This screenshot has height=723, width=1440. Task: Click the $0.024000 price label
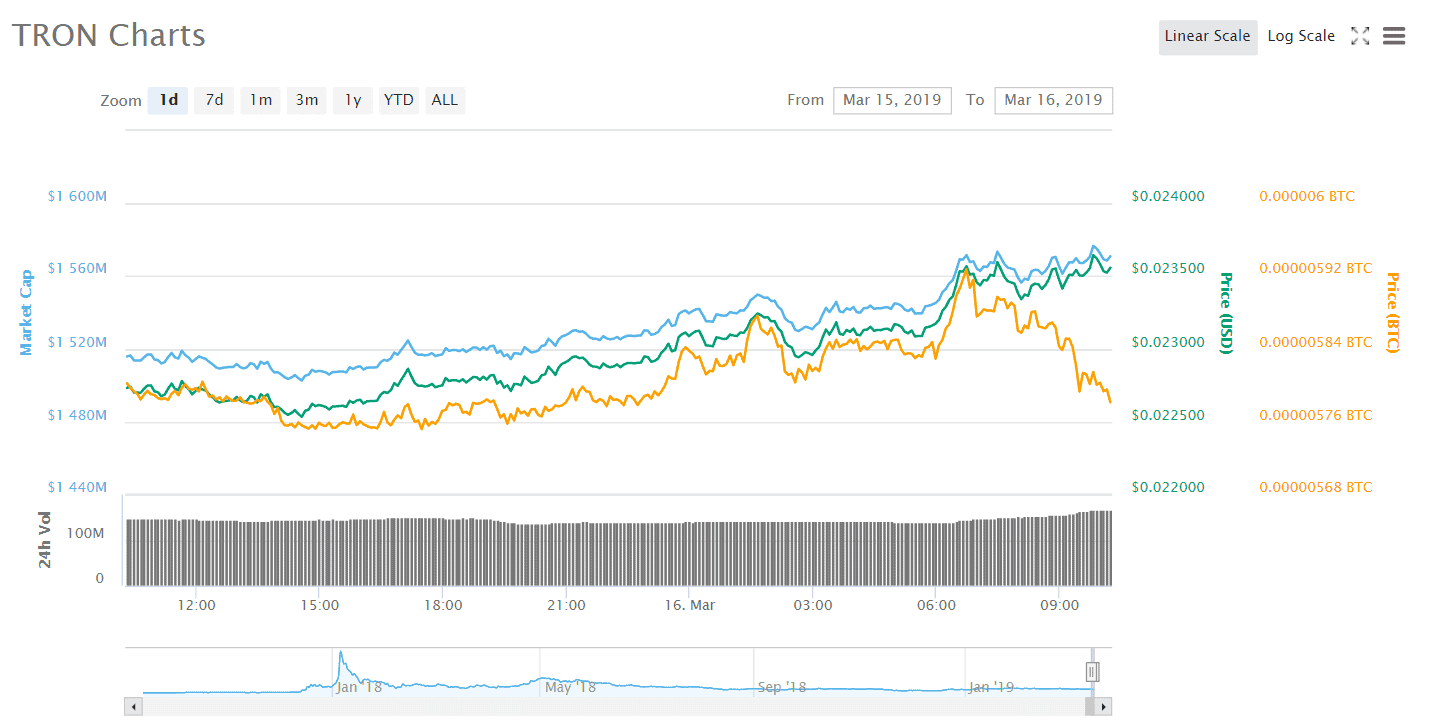[1168, 196]
